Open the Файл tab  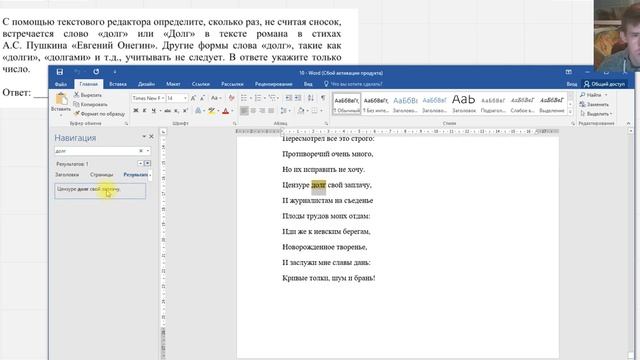tap(61, 84)
